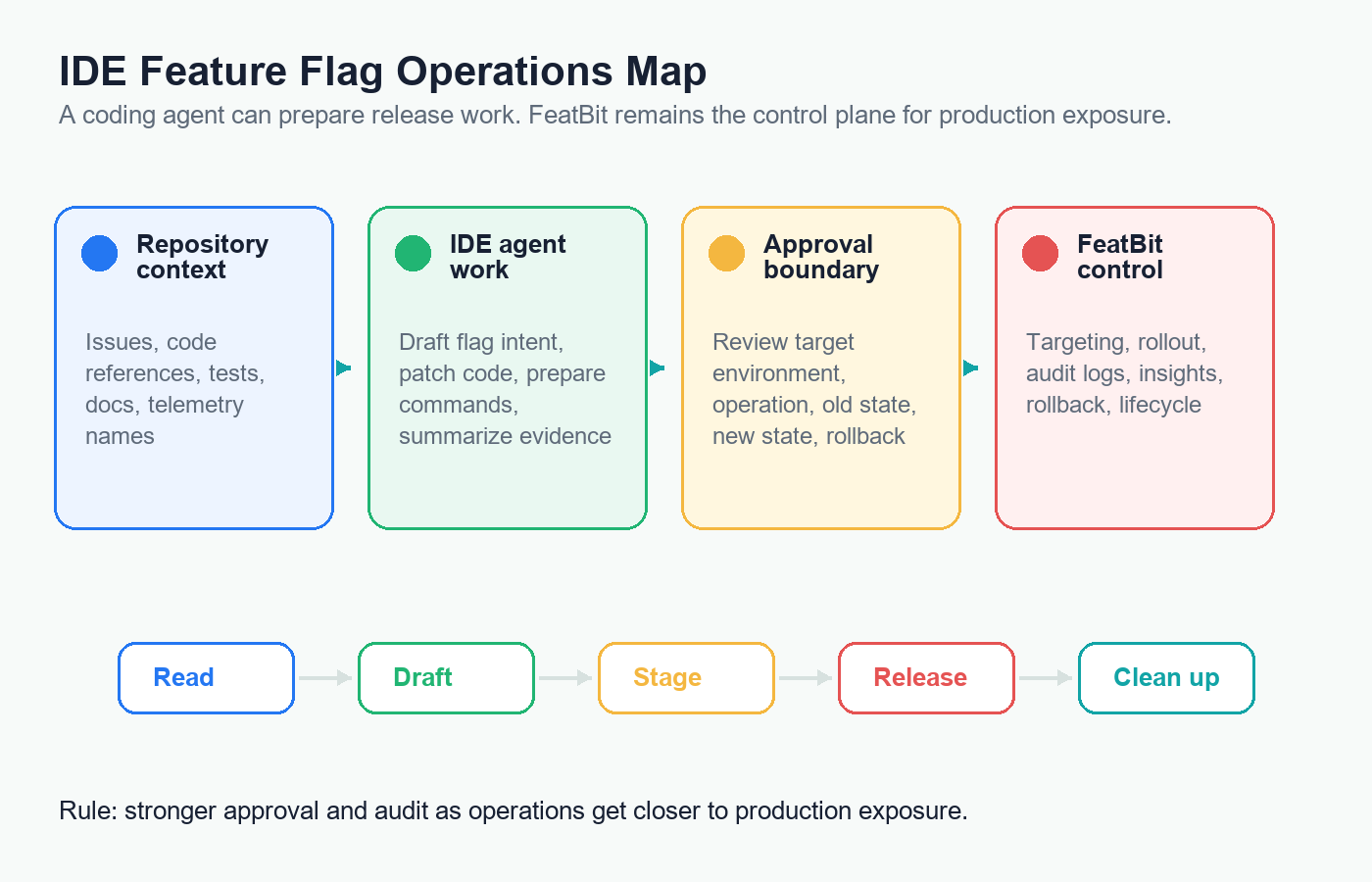The height and width of the screenshot is (882, 1372).
Task: Click the arrow between Stage and Release
Action: pyautogui.click(x=806, y=678)
